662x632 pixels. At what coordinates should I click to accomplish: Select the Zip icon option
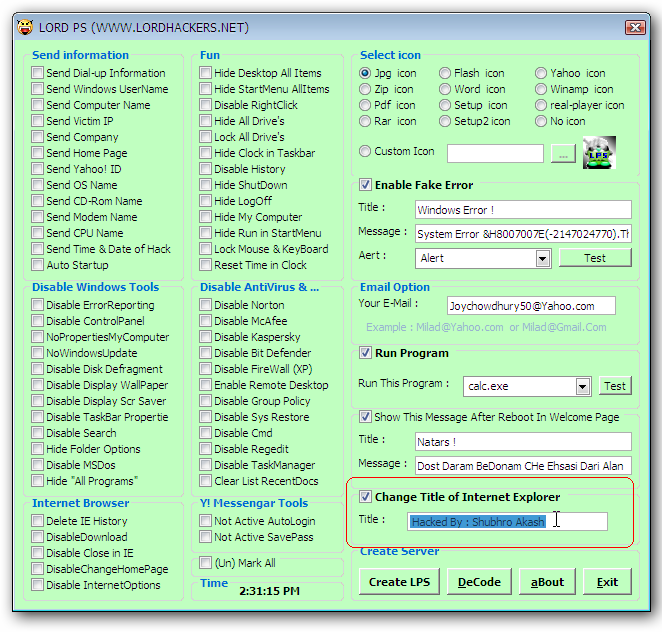pyautogui.click(x=365, y=89)
